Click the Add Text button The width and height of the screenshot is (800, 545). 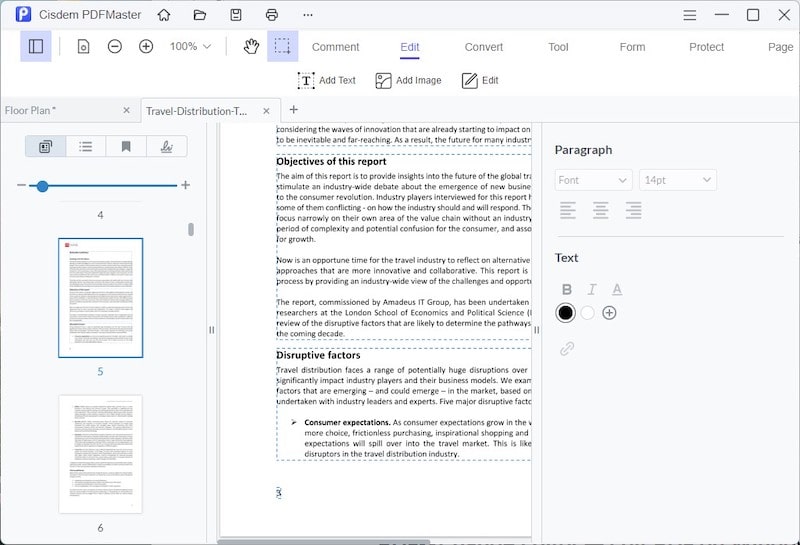click(327, 80)
